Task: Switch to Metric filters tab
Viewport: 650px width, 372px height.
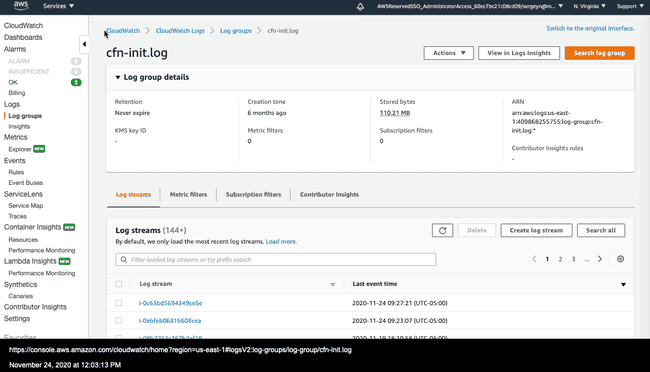Action: tap(188, 195)
